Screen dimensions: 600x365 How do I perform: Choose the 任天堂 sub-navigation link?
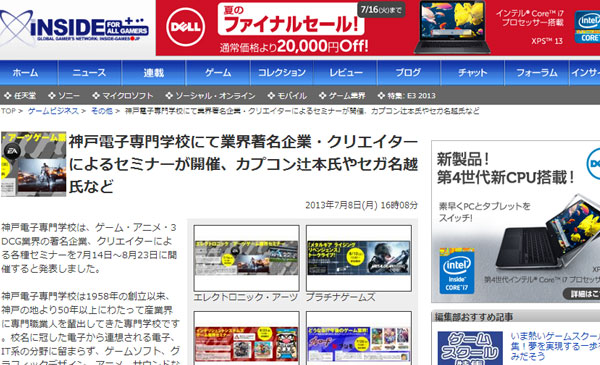(x=20, y=96)
